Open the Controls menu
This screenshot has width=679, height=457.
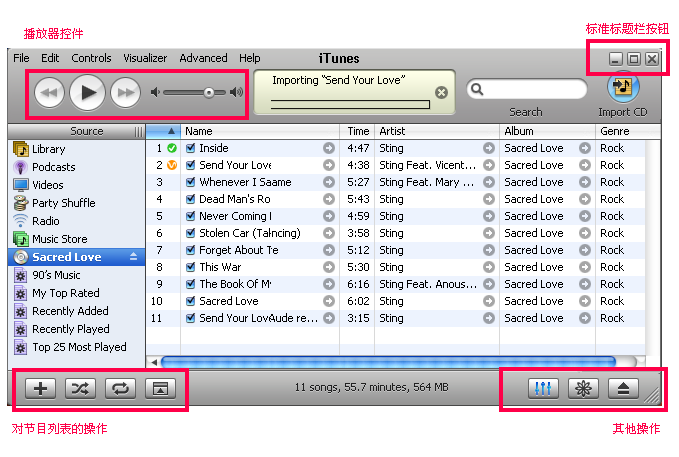pyautogui.click(x=91, y=58)
